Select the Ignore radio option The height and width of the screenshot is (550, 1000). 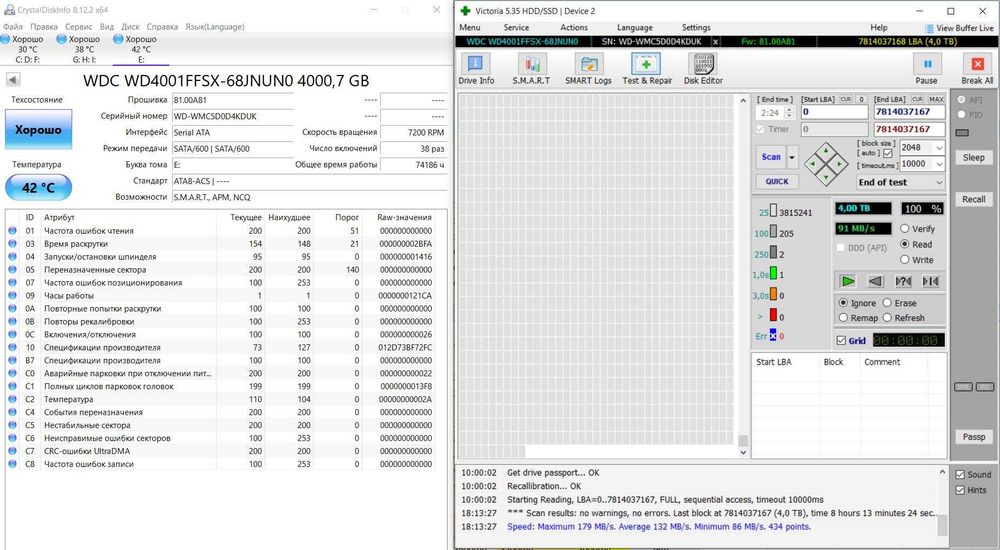coord(843,302)
